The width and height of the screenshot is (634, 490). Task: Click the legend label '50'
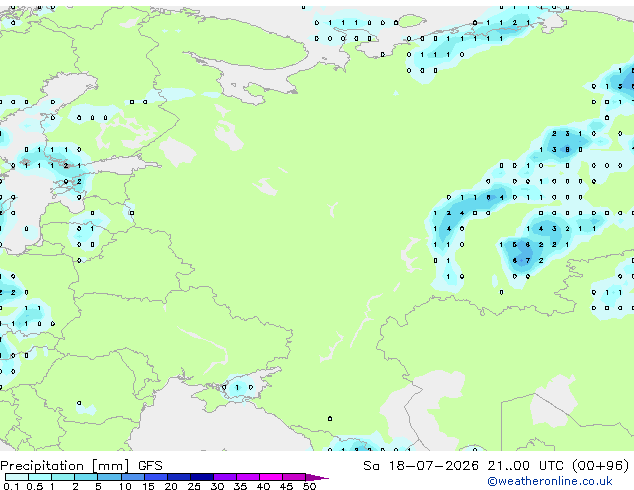click(309, 486)
